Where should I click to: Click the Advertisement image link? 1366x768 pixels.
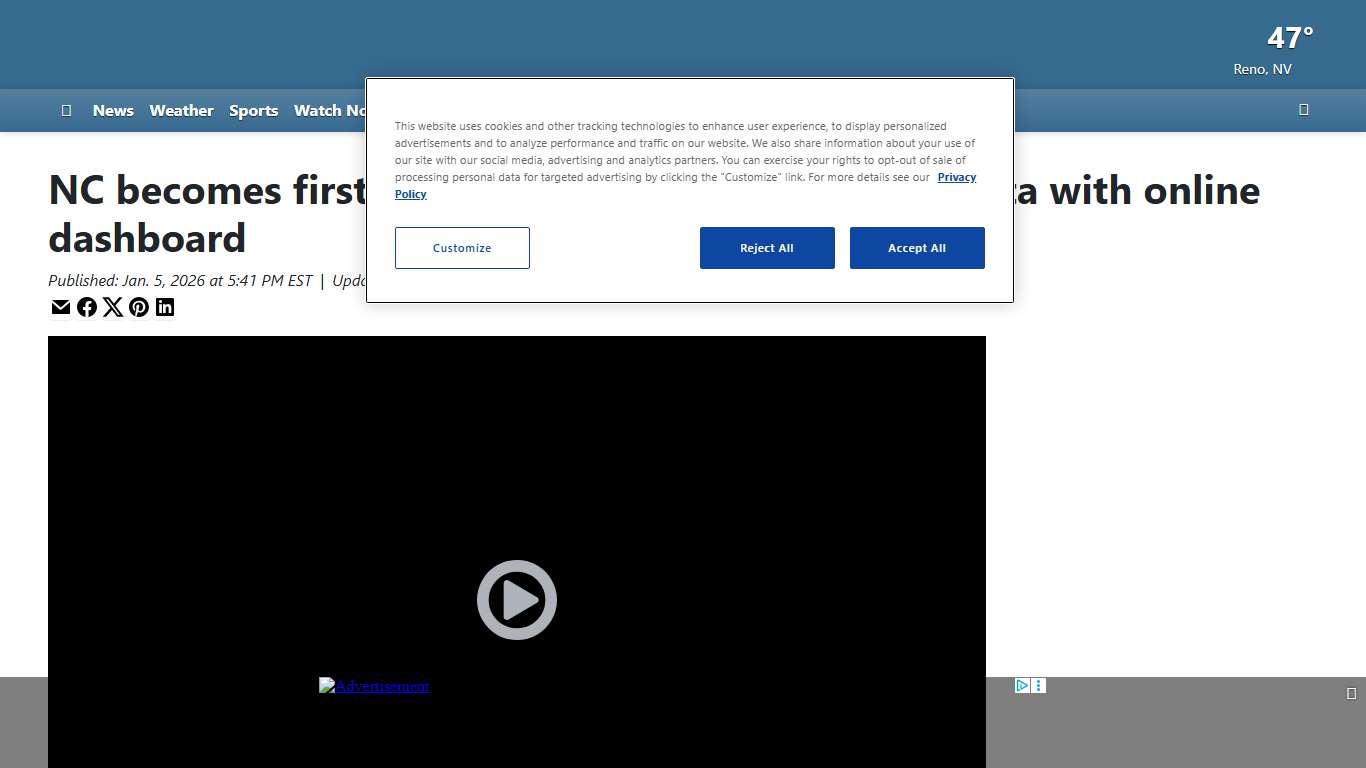[x=374, y=686]
